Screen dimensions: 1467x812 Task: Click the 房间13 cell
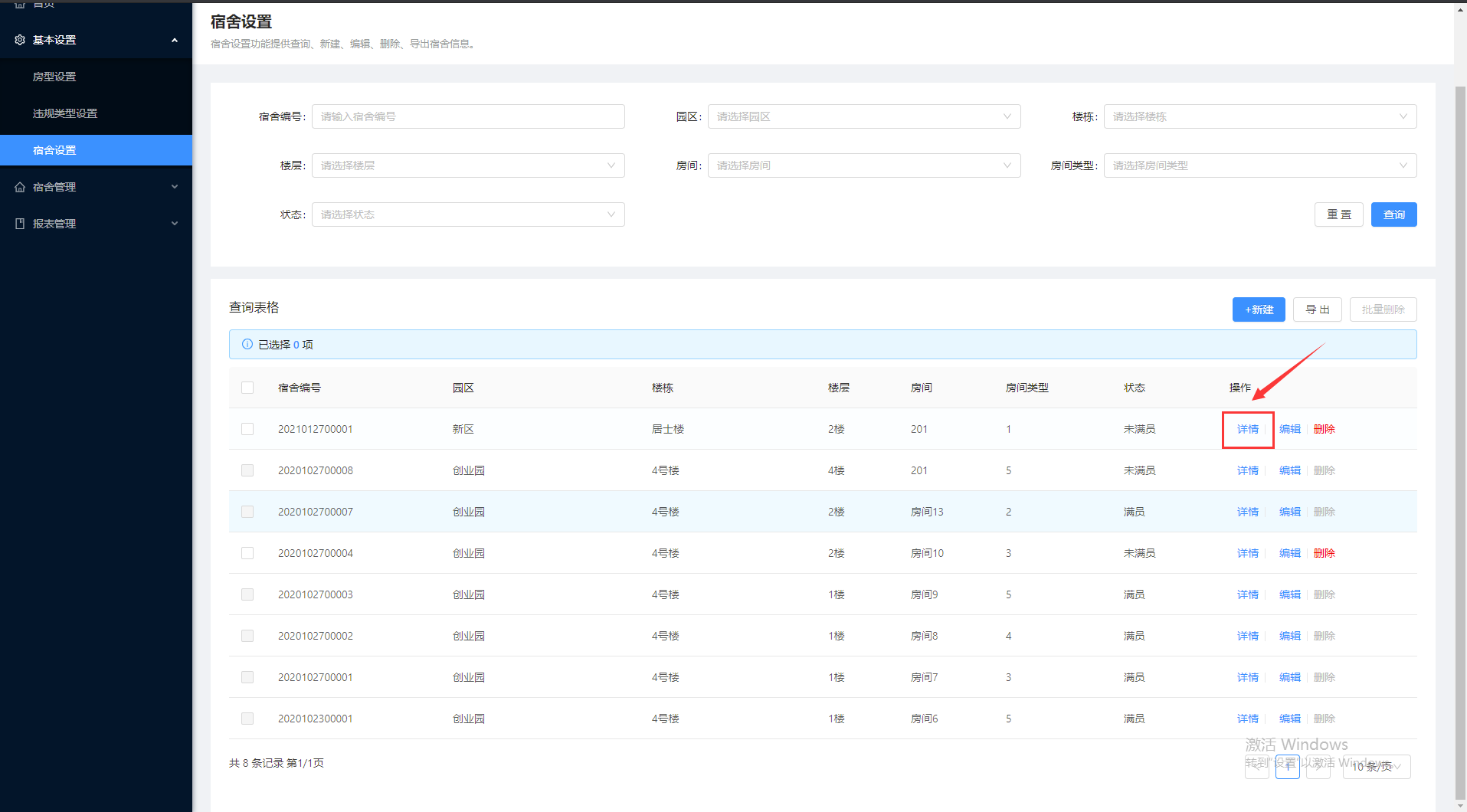[927, 512]
